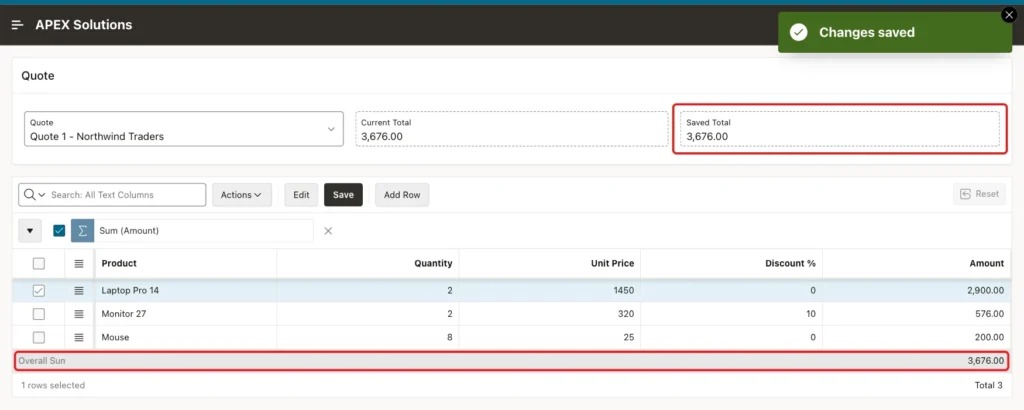Click the Saved Total field

click(x=839, y=129)
